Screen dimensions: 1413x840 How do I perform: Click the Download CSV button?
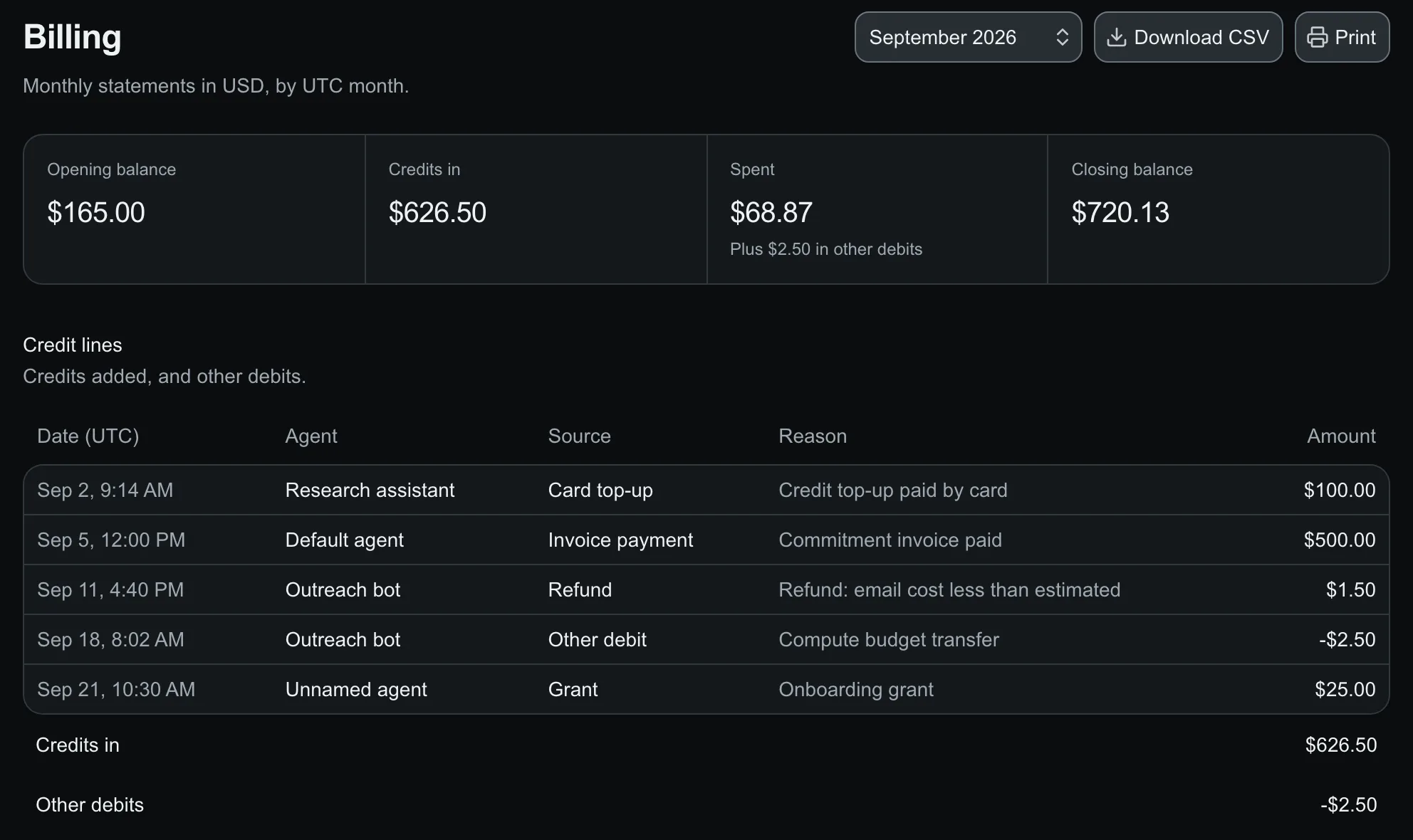point(1188,37)
